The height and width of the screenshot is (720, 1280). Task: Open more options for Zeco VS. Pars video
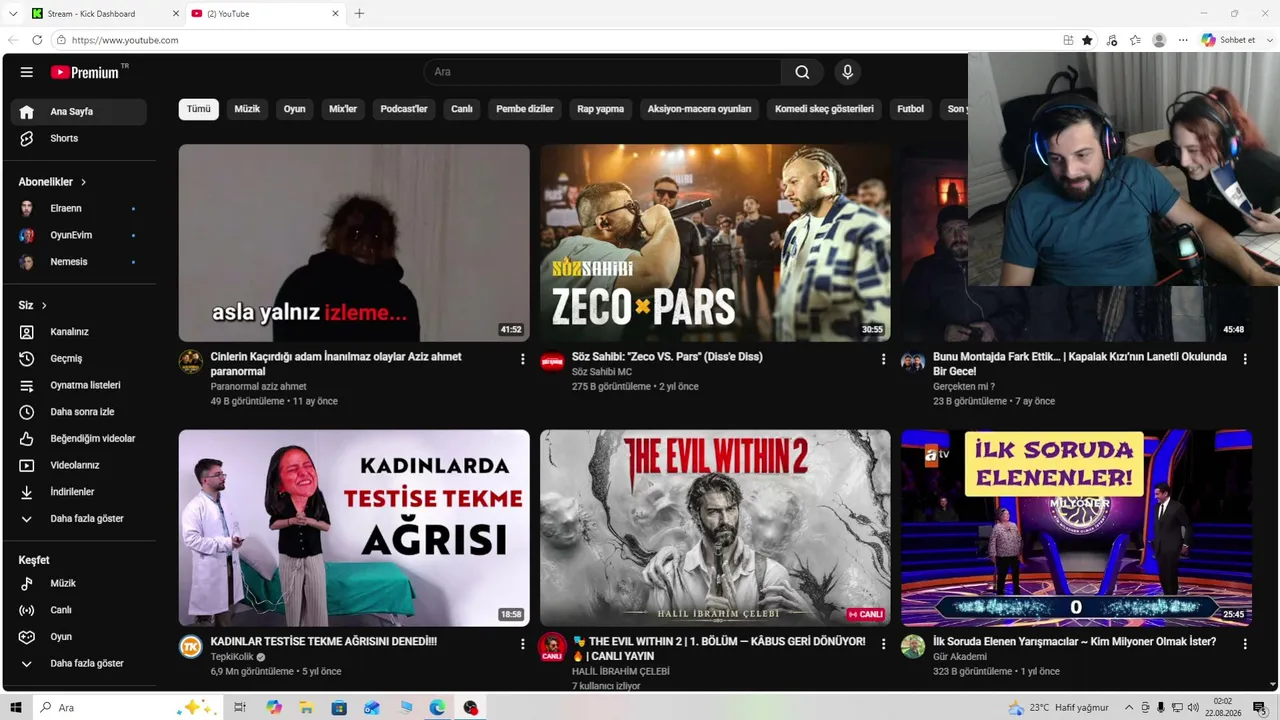(x=883, y=359)
